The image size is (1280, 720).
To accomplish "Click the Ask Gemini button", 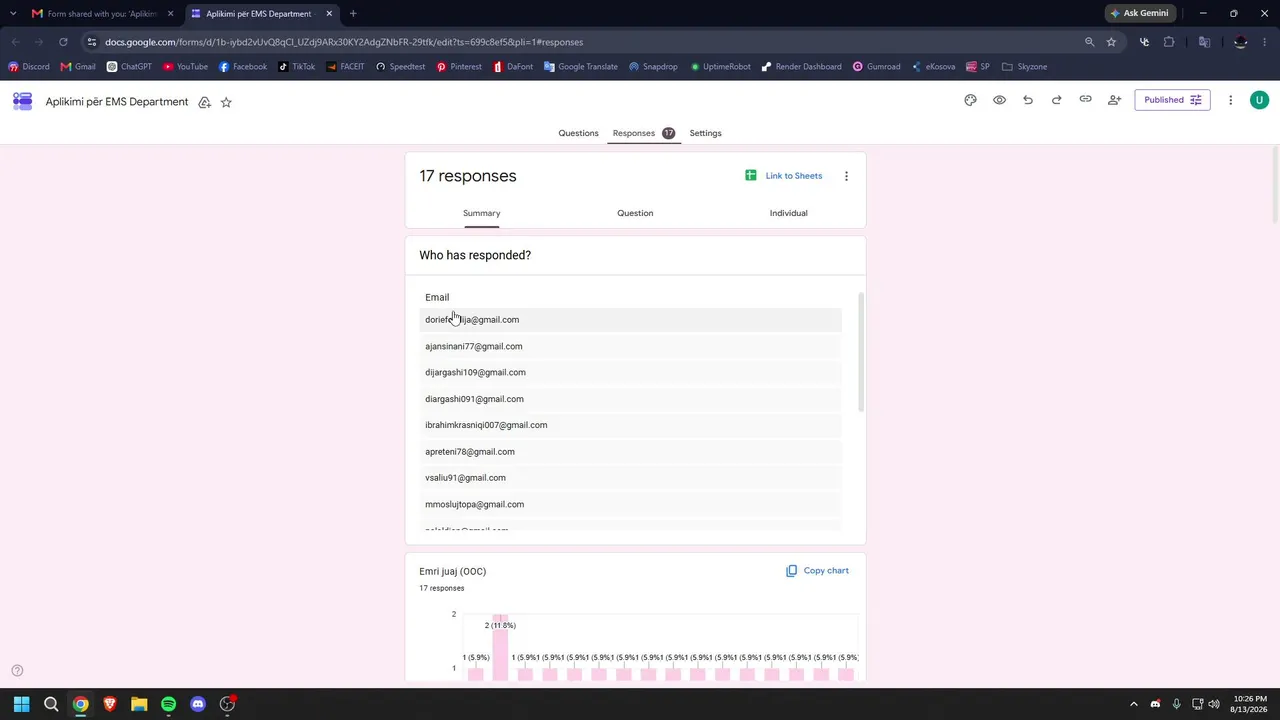I will (x=1139, y=14).
